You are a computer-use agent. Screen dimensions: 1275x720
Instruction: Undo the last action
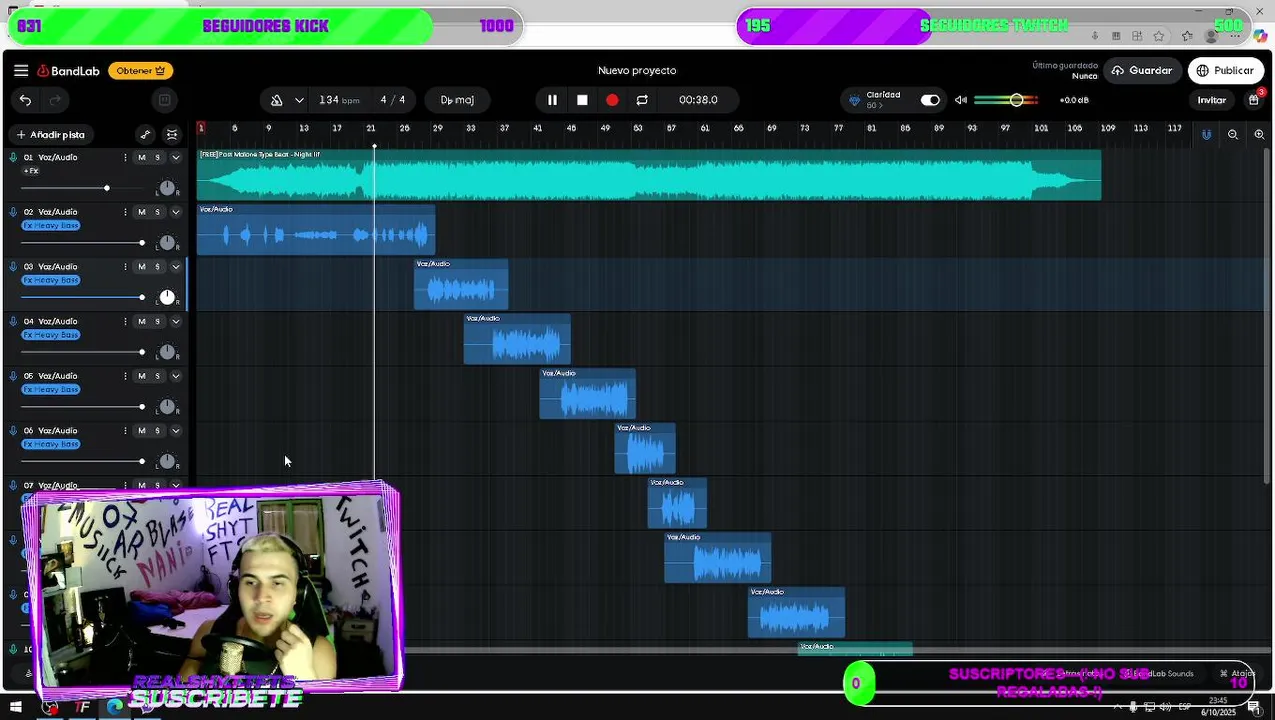[25, 100]
